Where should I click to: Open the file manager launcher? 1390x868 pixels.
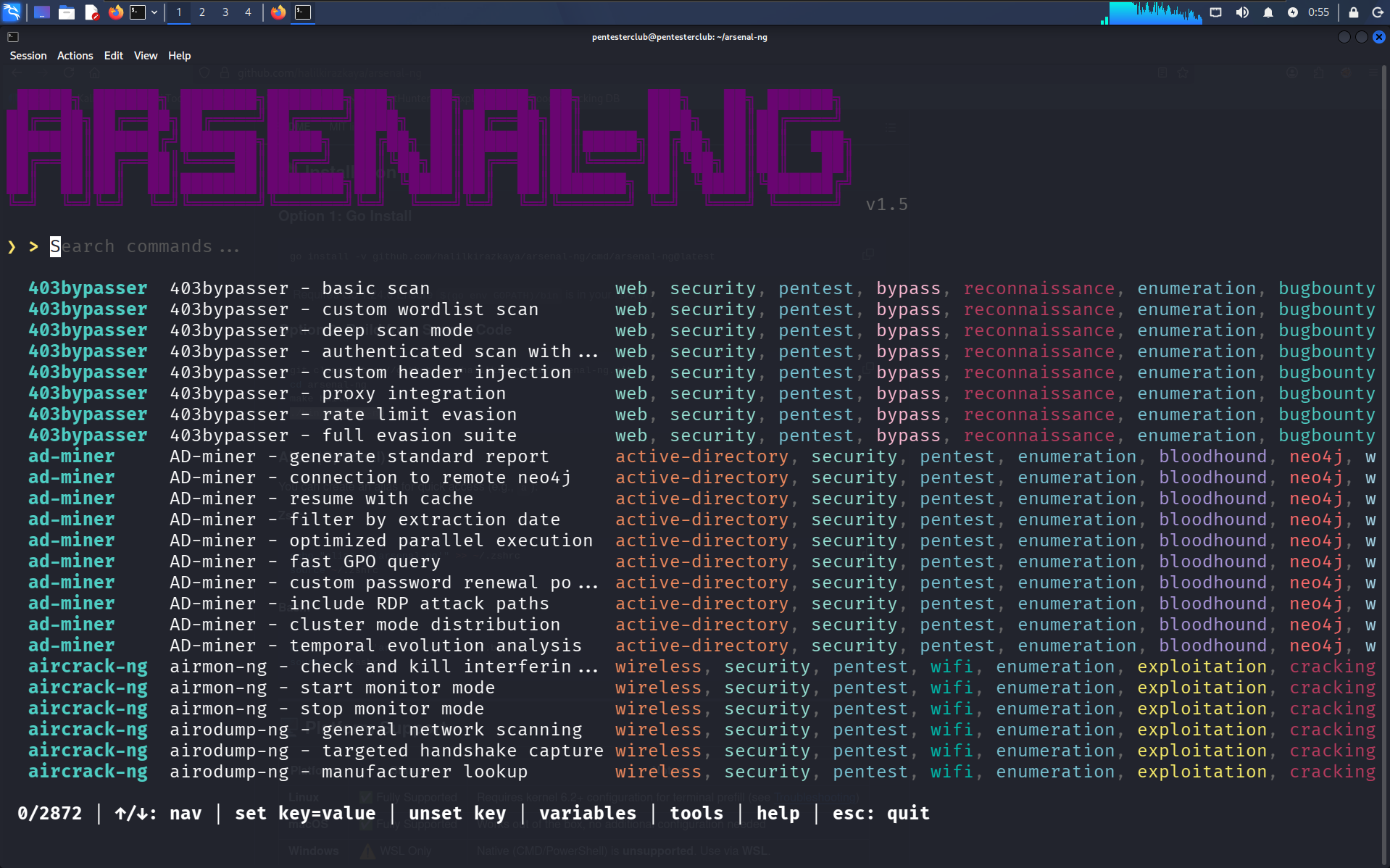coord(67,12)
